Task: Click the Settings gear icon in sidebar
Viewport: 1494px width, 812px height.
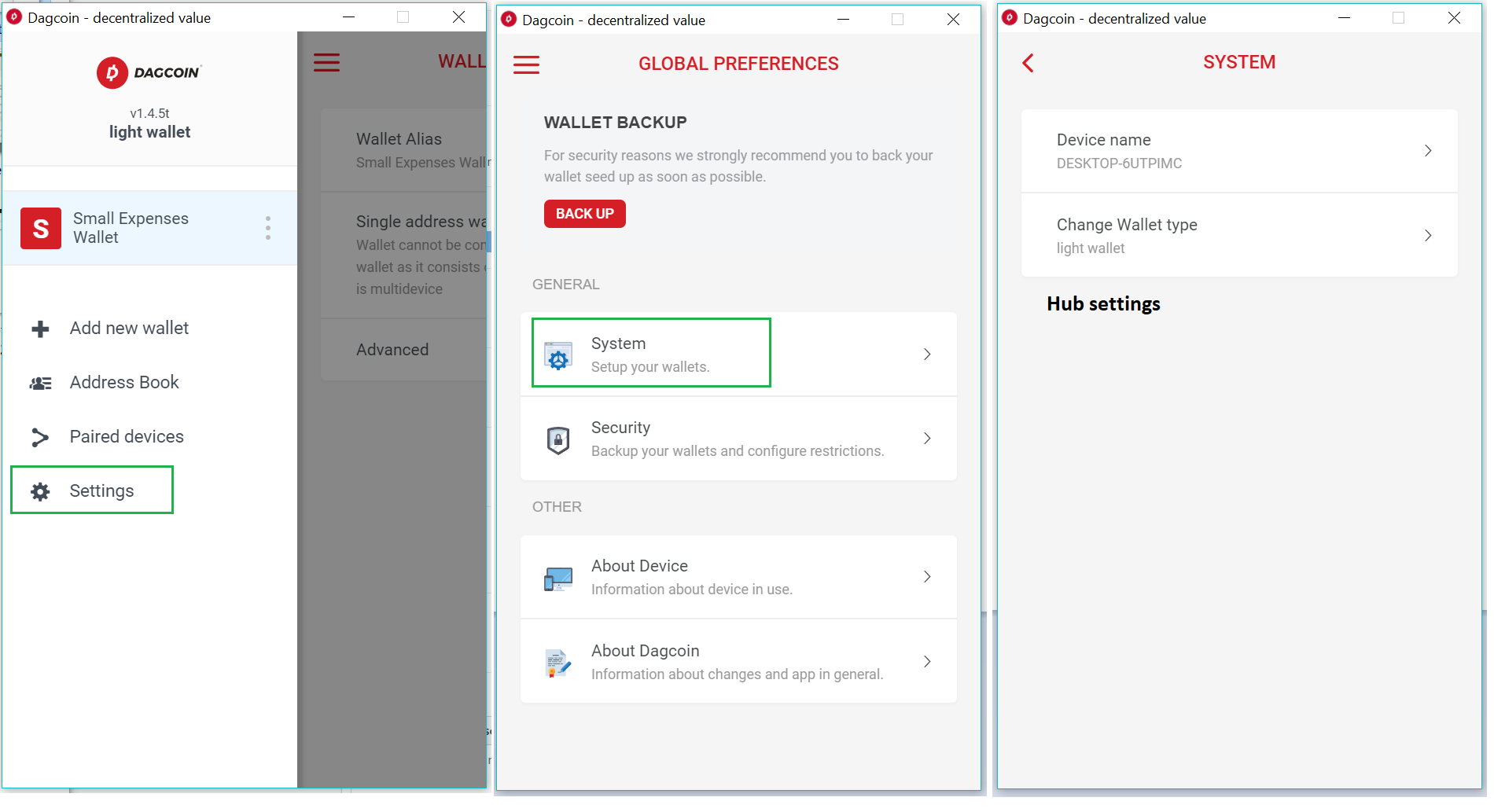Action: tap(40, 491)
